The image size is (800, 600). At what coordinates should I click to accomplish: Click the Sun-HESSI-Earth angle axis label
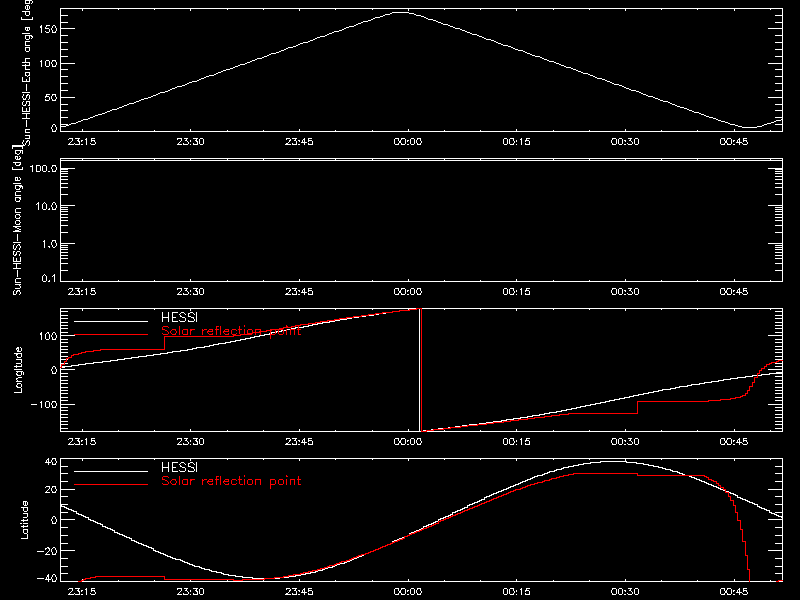[27, 72]
